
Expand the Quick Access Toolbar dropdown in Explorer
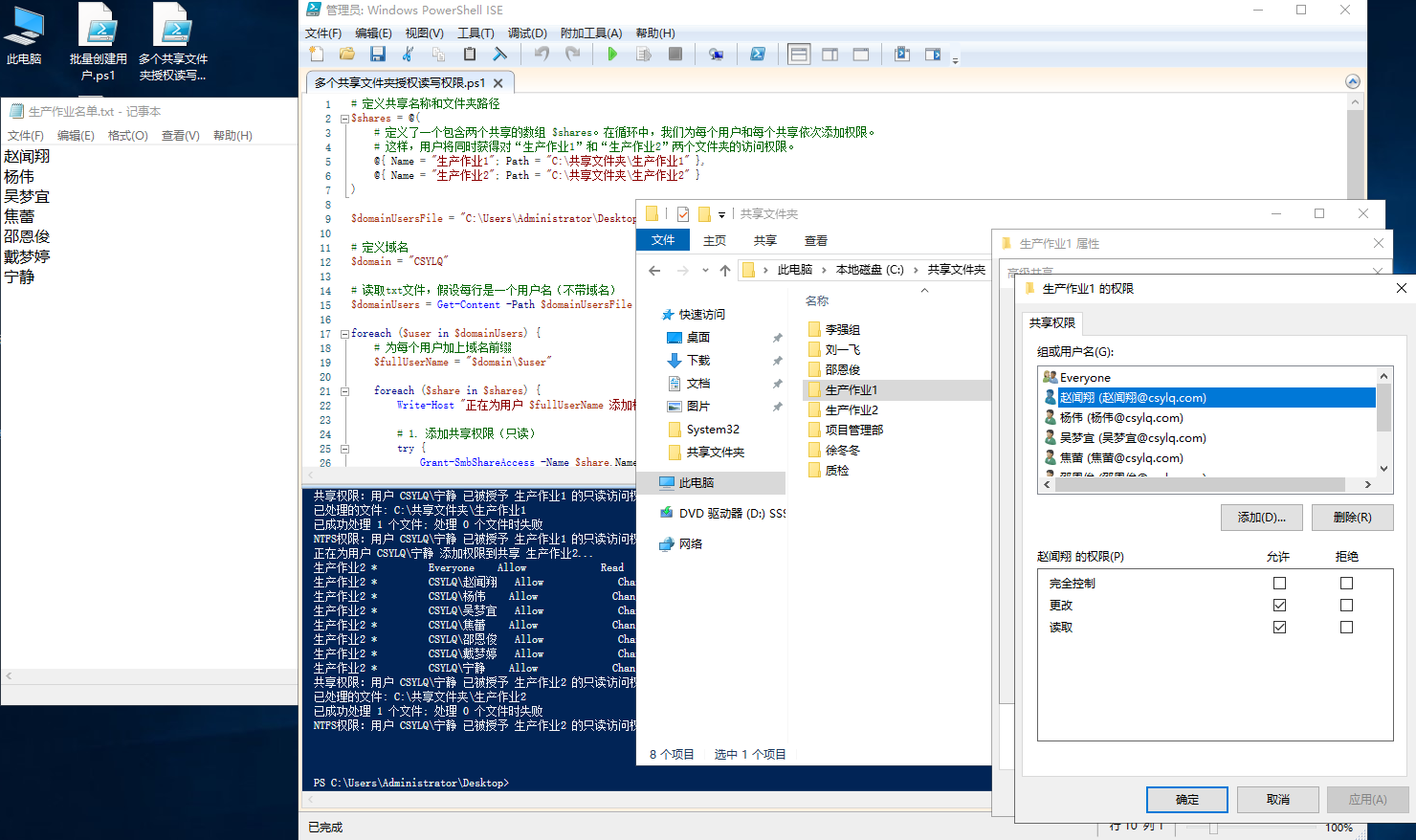(721, 214)
